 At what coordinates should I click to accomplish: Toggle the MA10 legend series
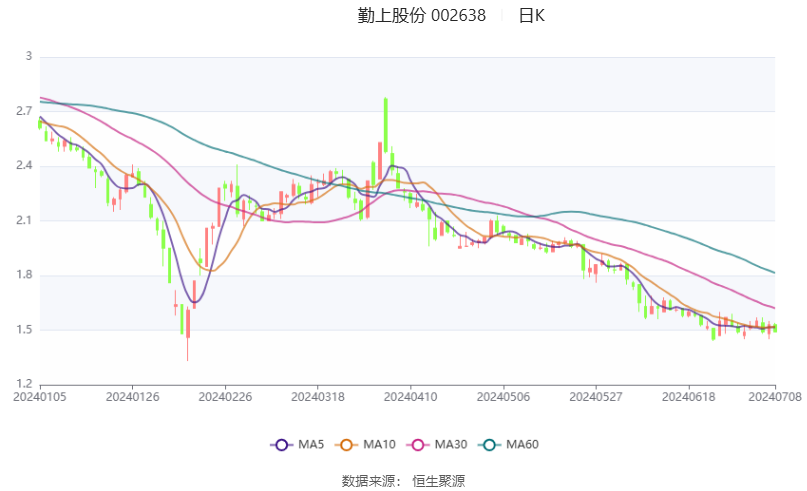365,445
